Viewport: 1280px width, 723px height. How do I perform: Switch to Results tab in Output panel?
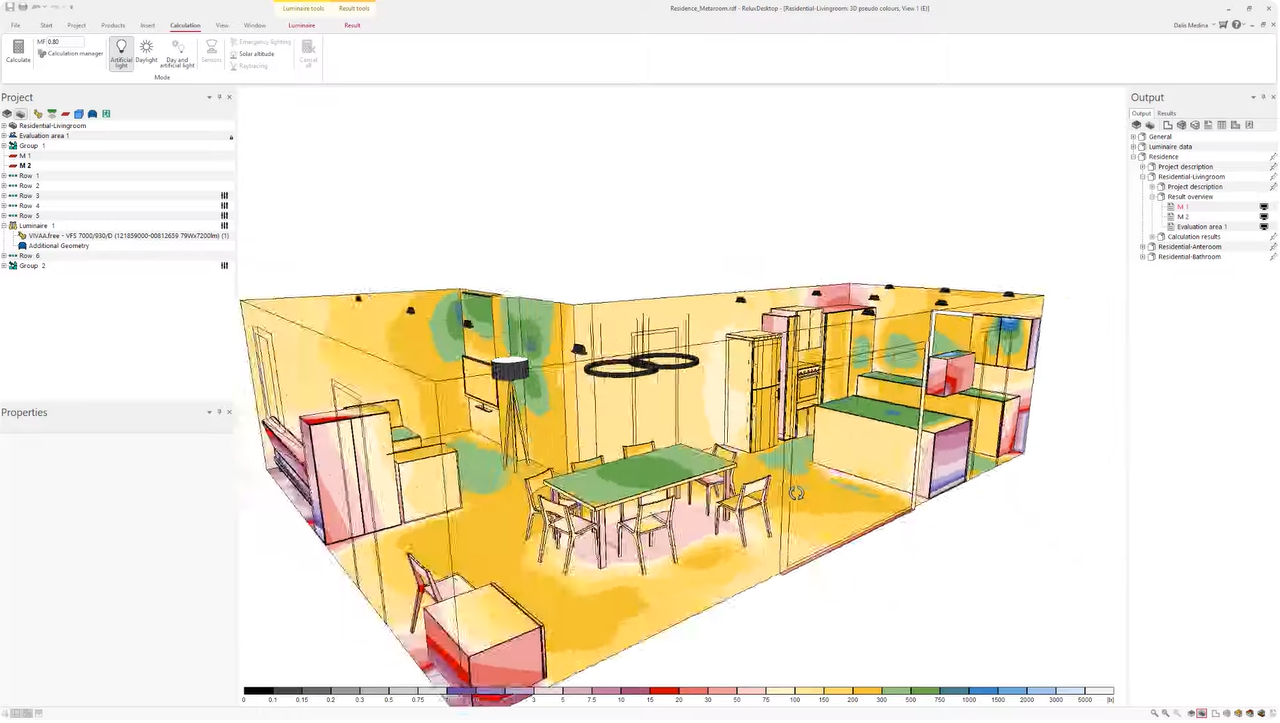point(1167,113)
